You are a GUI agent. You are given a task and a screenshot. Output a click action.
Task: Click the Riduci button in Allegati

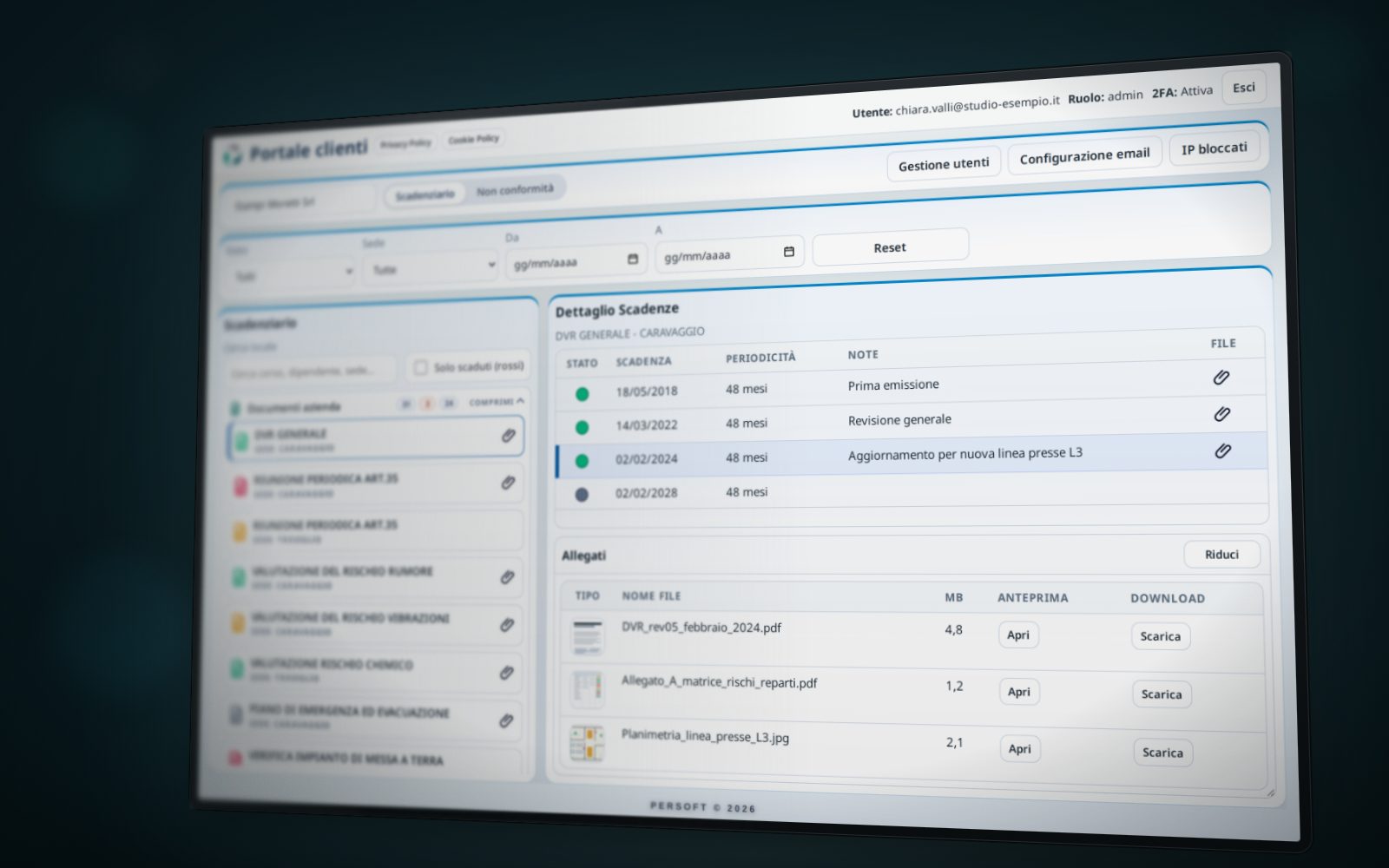1221,555
